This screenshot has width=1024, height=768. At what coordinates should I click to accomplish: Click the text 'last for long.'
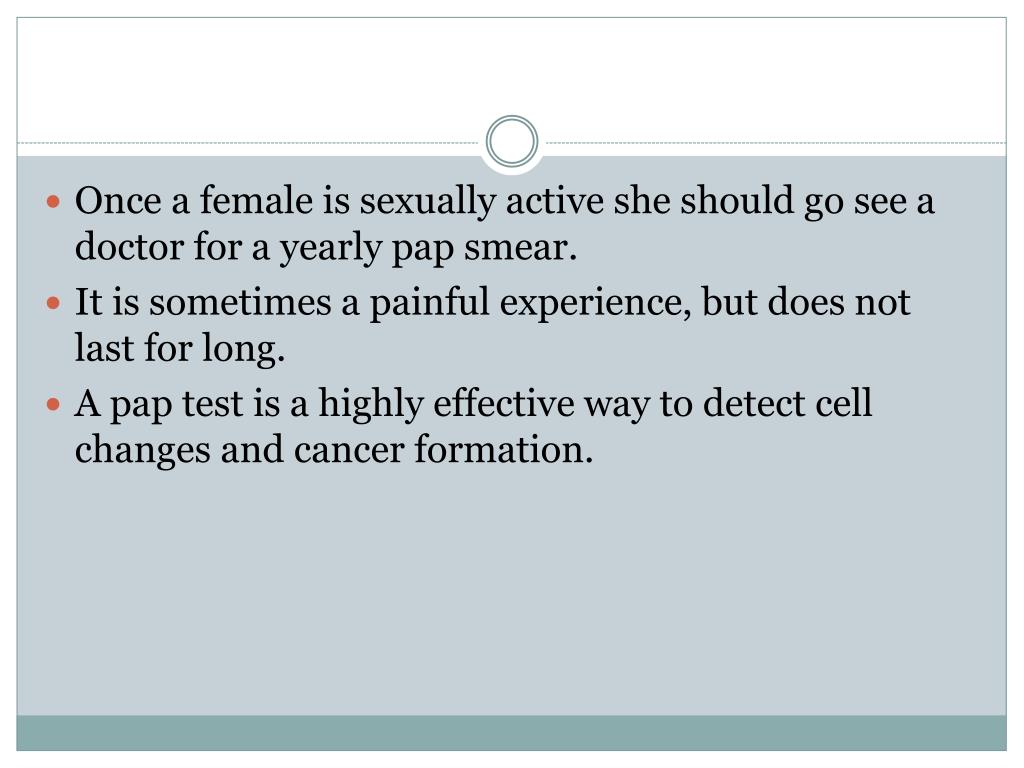tap(180, 348)
